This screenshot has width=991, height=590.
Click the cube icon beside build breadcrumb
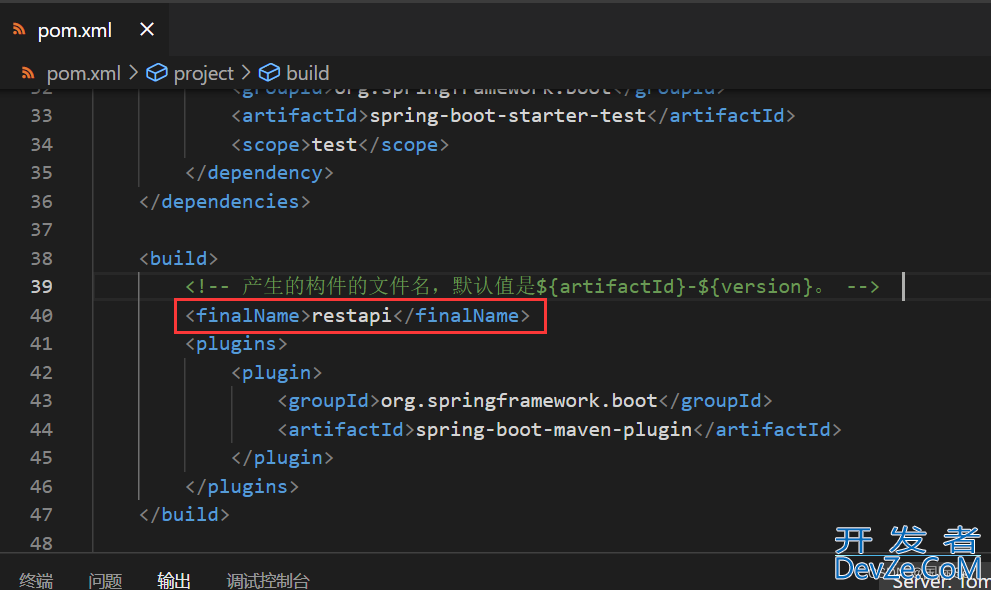tap(269, 73)
